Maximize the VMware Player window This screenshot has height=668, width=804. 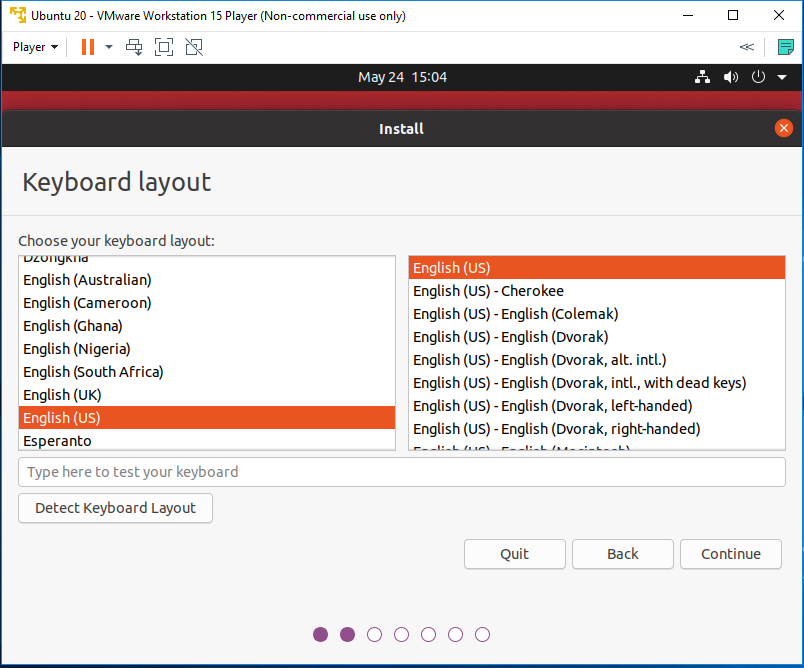pyautogui.click(x=733, y=15)
